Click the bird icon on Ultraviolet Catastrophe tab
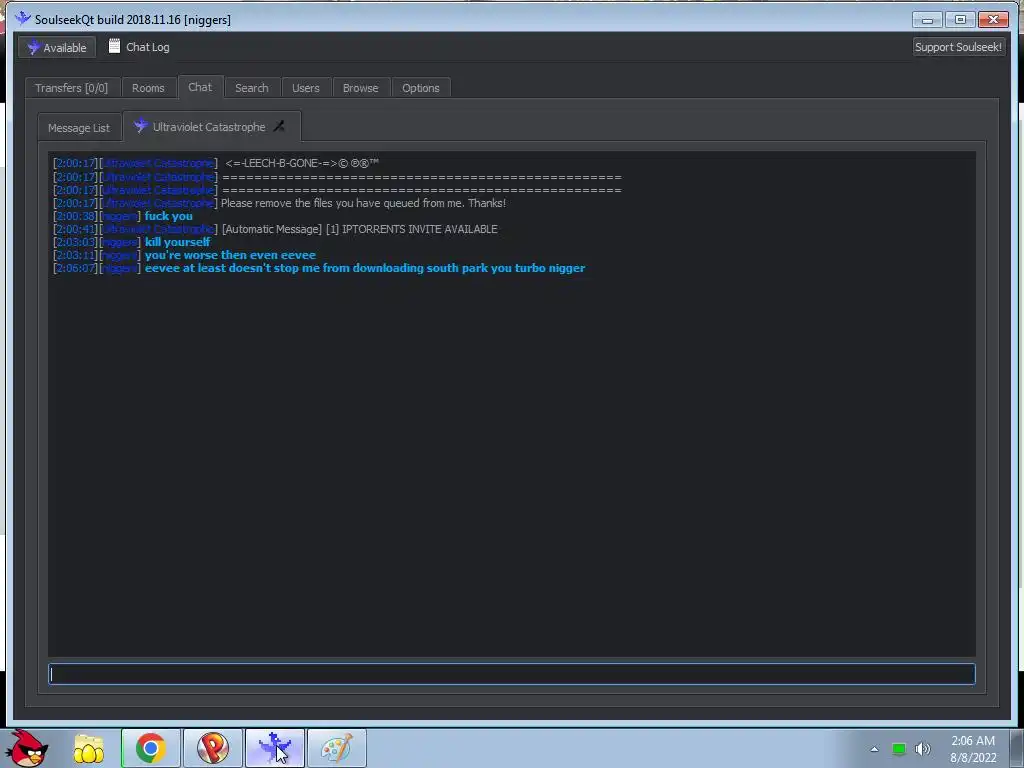The height and width of the screenshot is (768, 1024). pyautogui.click(x=140, y=125)
